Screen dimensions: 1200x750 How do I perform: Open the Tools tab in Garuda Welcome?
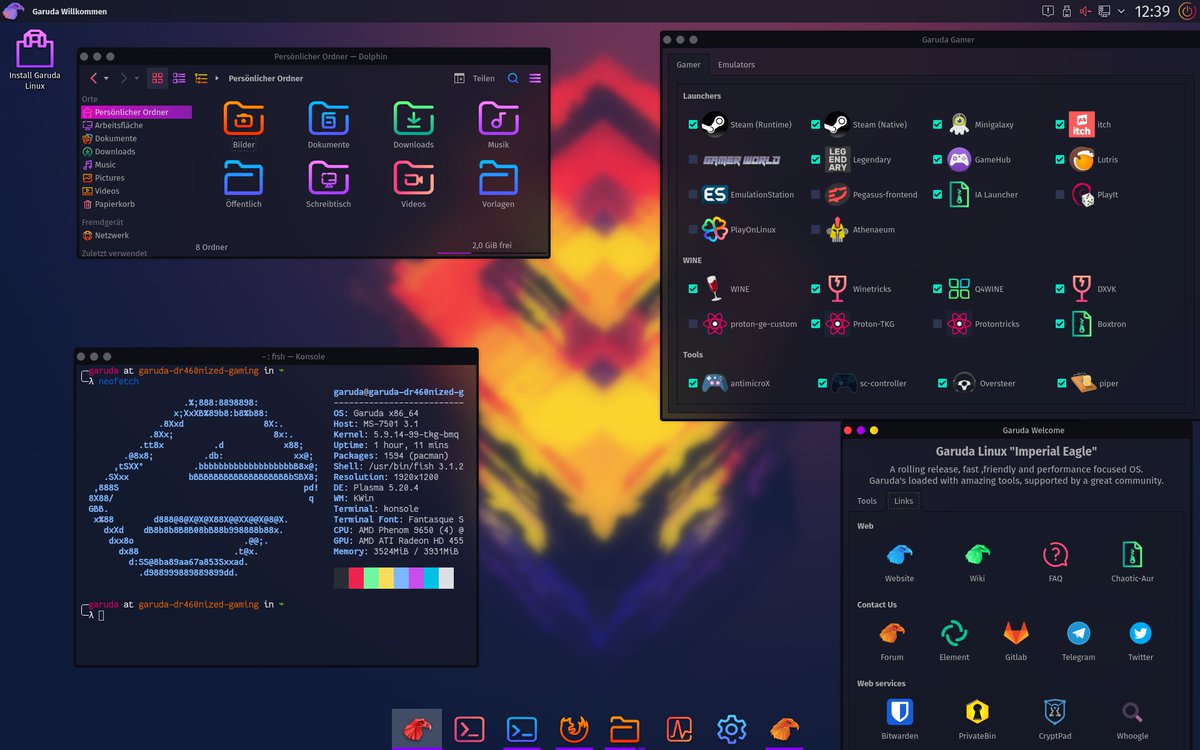point(866,500)
